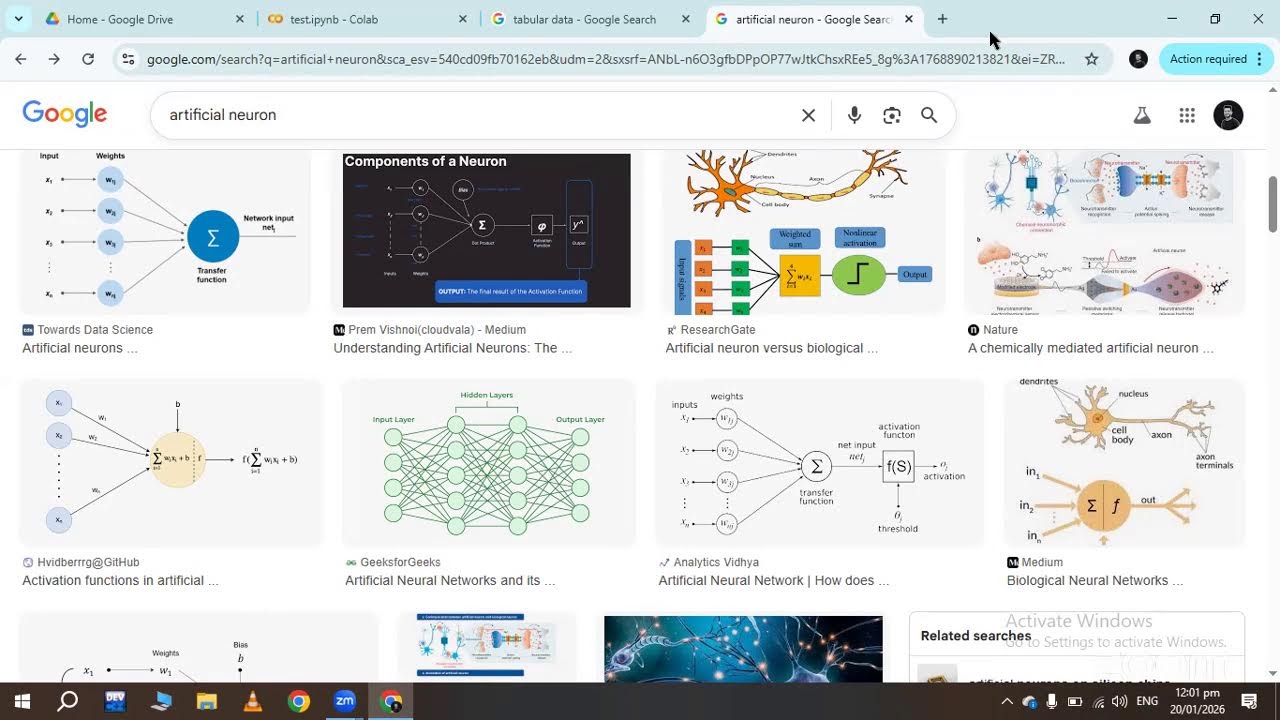
Task: Open File Explorer from taskbar
Action: [x=206, y=701]
